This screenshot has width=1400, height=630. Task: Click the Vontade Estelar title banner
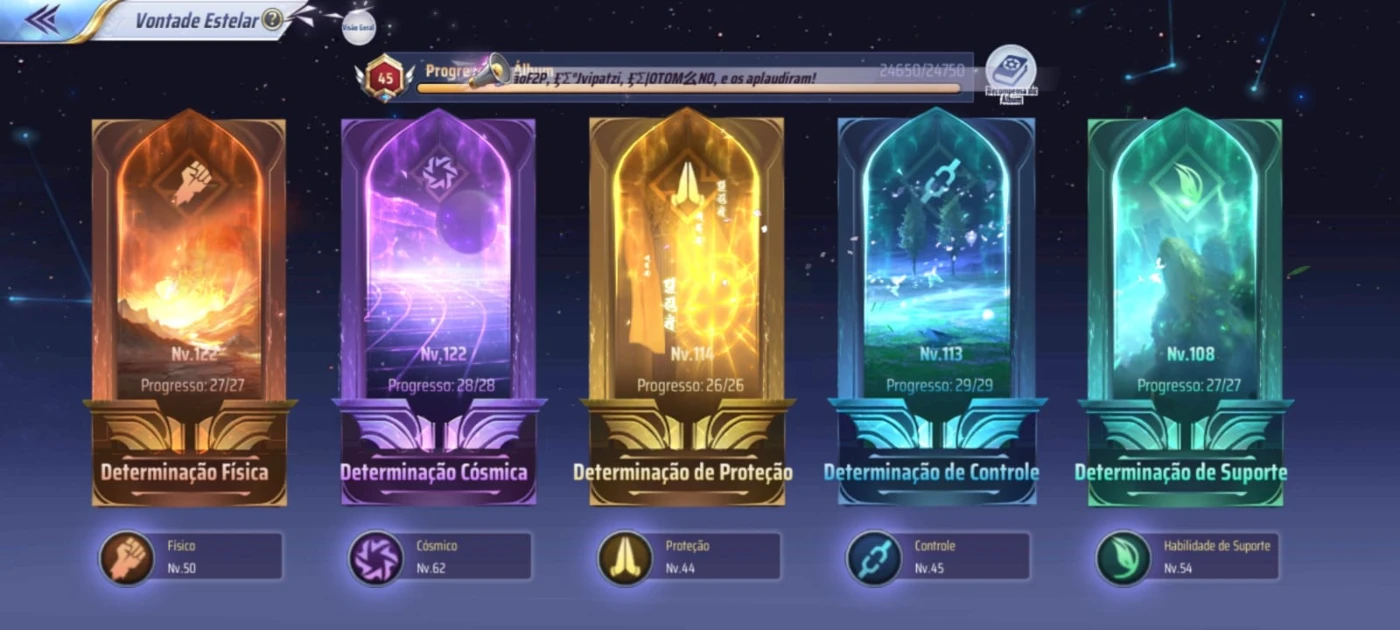click(196, 20)
